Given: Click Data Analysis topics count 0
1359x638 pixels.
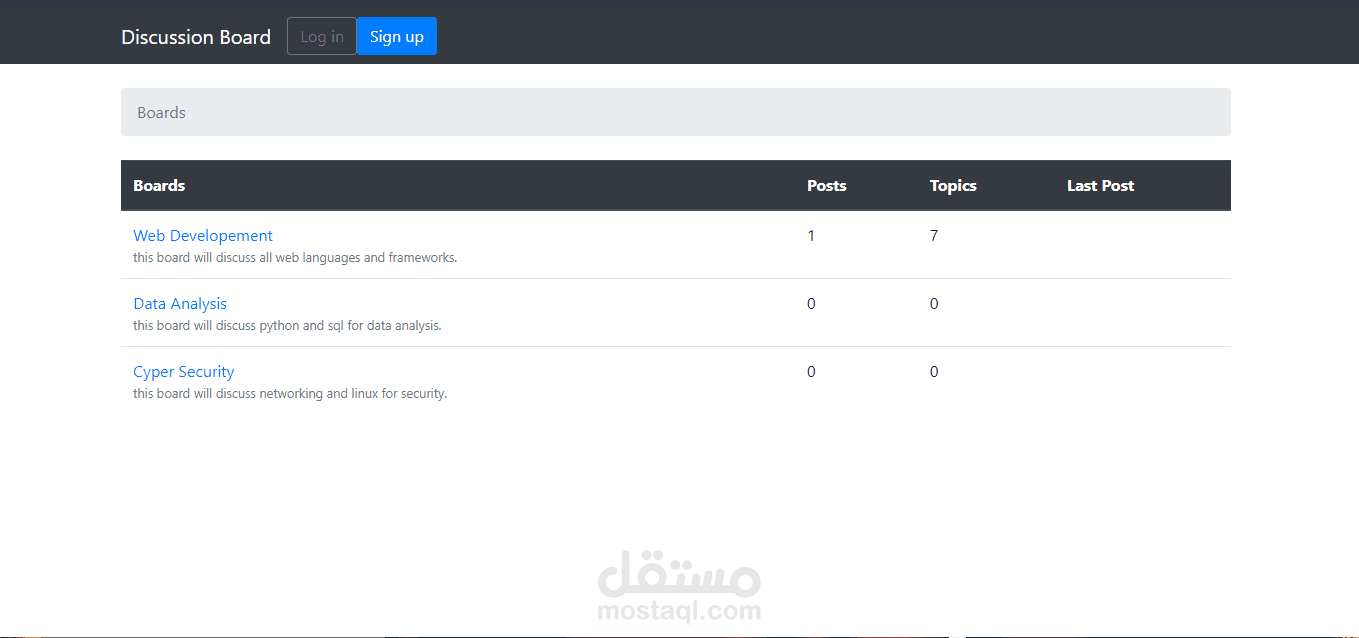Looking at the screenshot, I should [934, 304].
